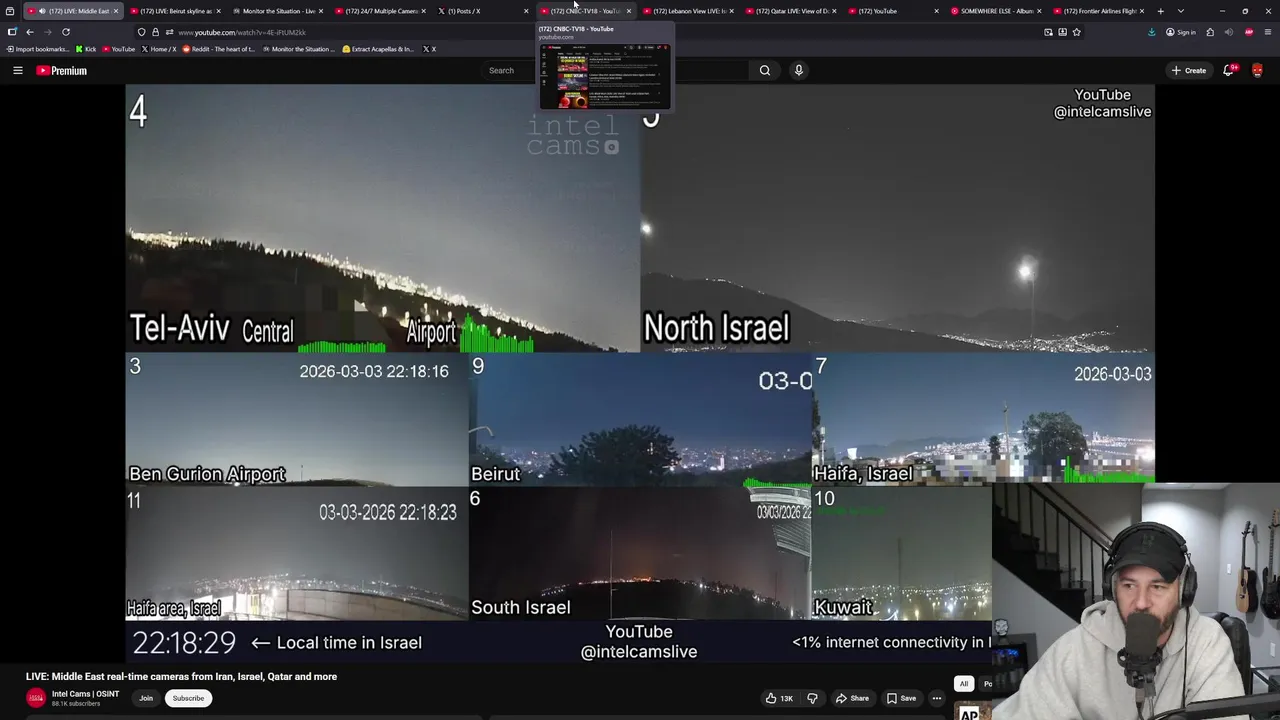Open a new browser tab with plus
Viewport: 1280px width, 720px height.
click(x=1161, y=11)
